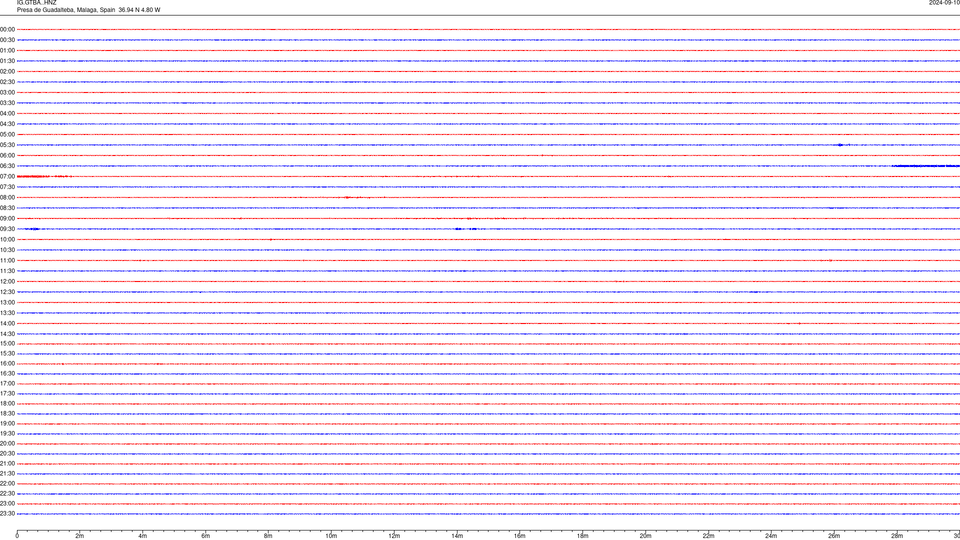This screenshot has width=960, height=540.
Task: Click the 16m axis tick label
Action: click(x=520, y=536)
